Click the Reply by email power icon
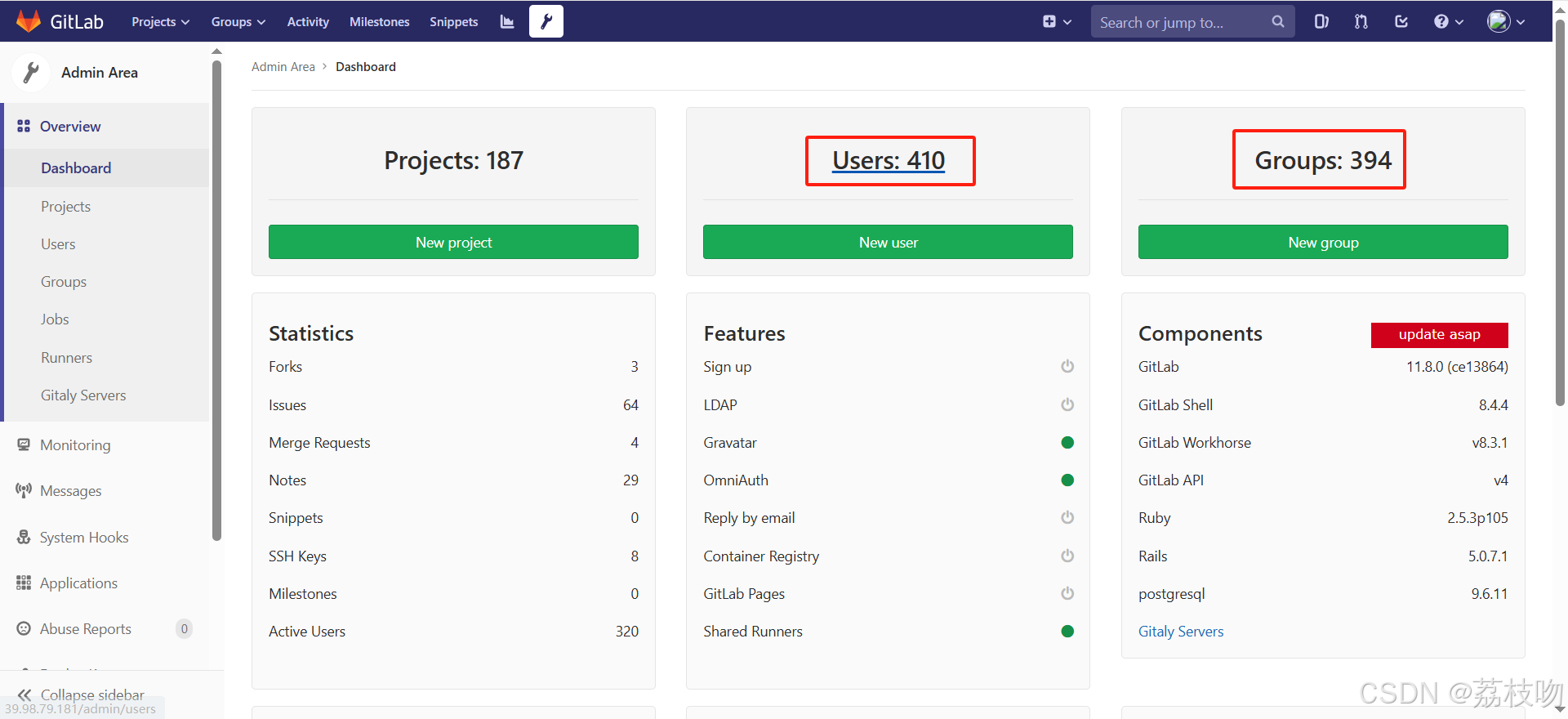Viewport: 1568px width, 719px height. 1067,518
